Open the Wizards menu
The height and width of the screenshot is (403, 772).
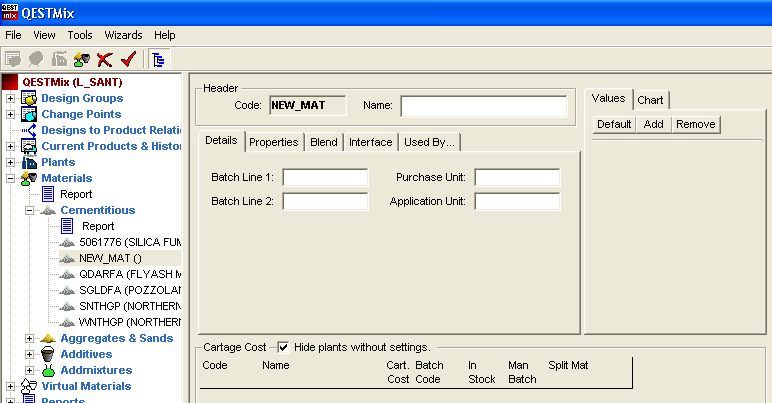coord(123,35)
